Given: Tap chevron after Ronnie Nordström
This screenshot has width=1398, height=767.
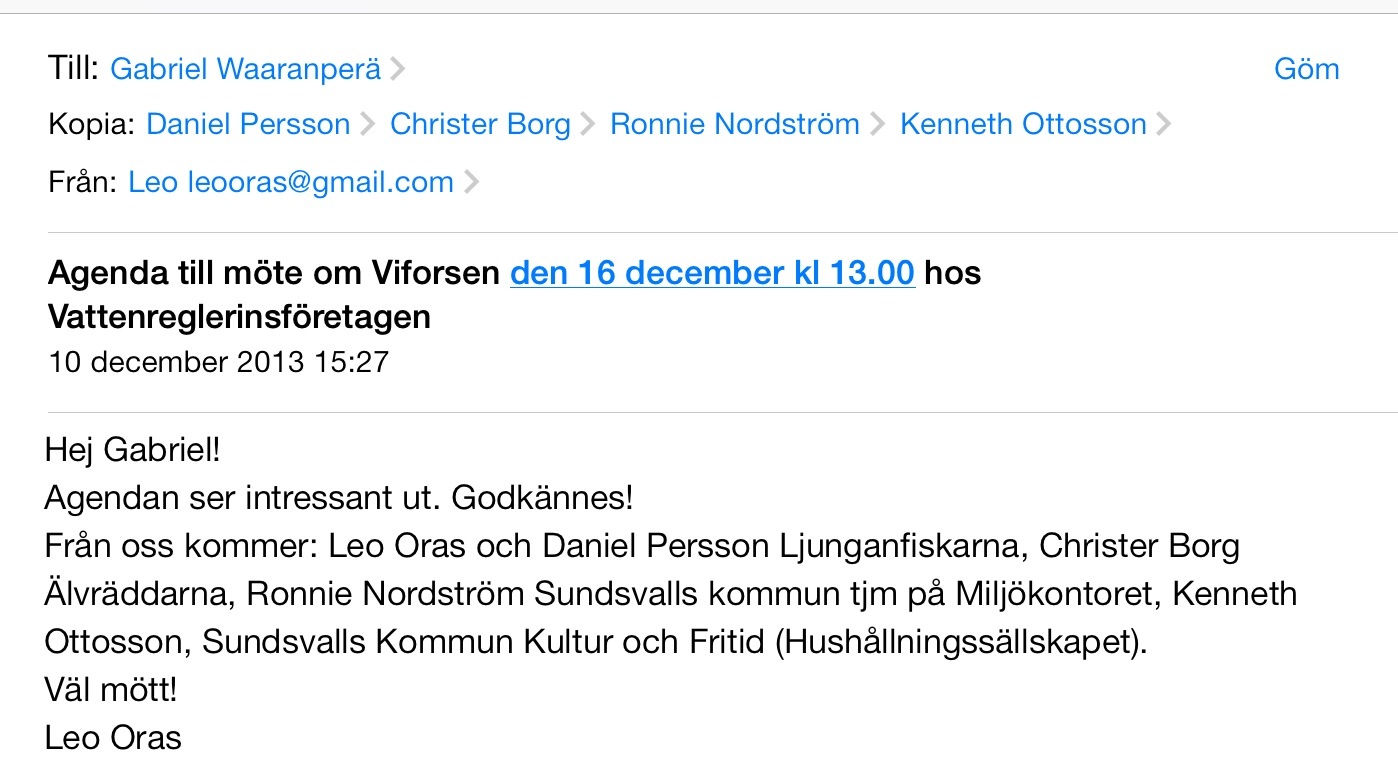Looking at the screenshot, I should 877,125.
